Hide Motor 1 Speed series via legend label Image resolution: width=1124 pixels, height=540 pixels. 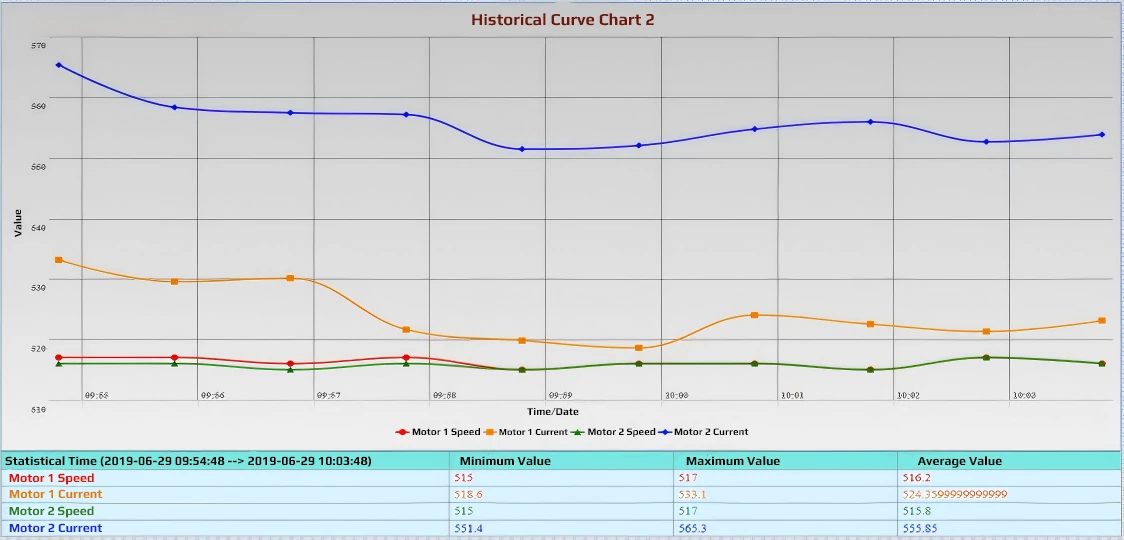tap(445, 432)
